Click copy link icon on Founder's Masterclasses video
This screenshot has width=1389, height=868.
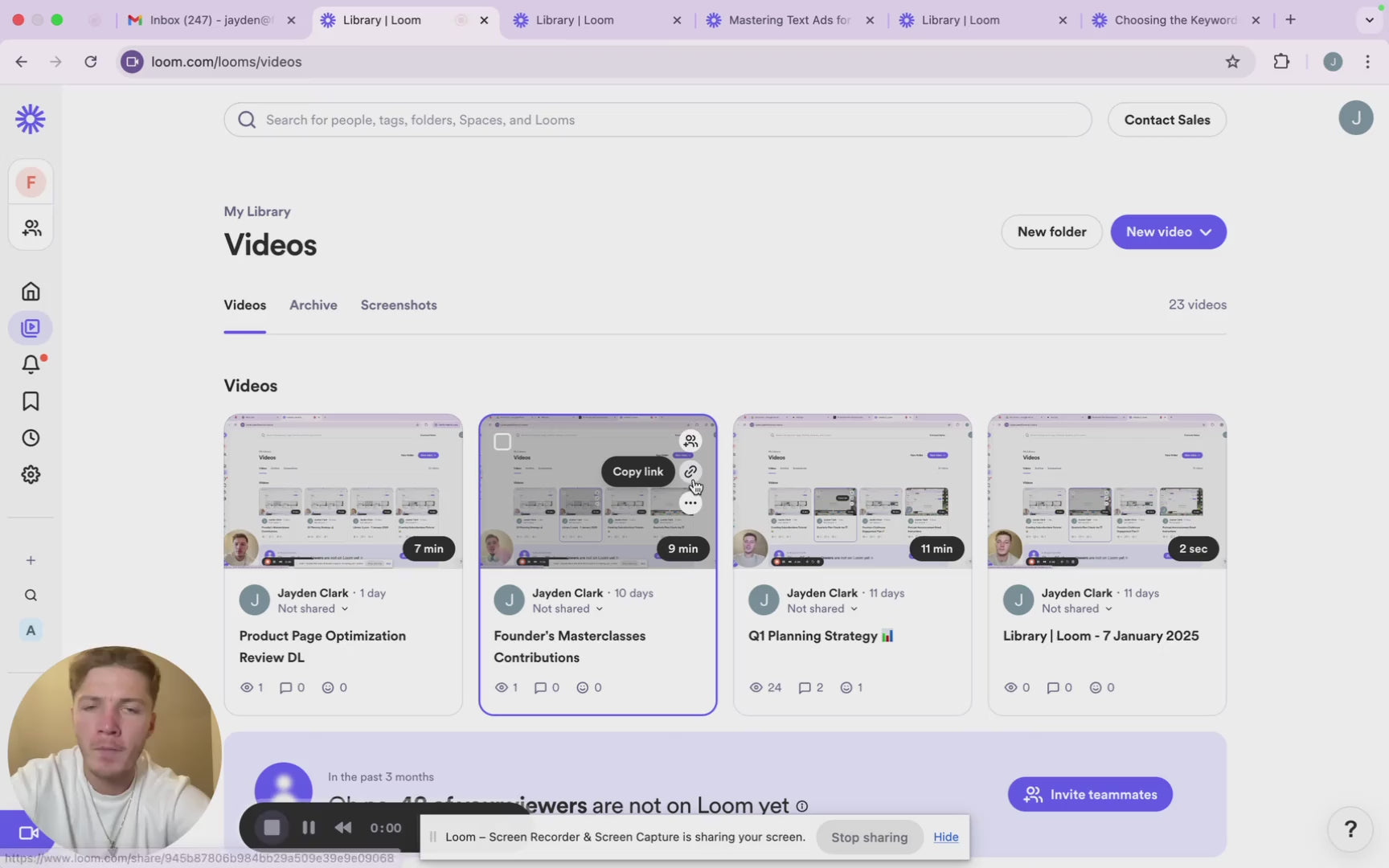pyautogui.click(x=690, y=472)
